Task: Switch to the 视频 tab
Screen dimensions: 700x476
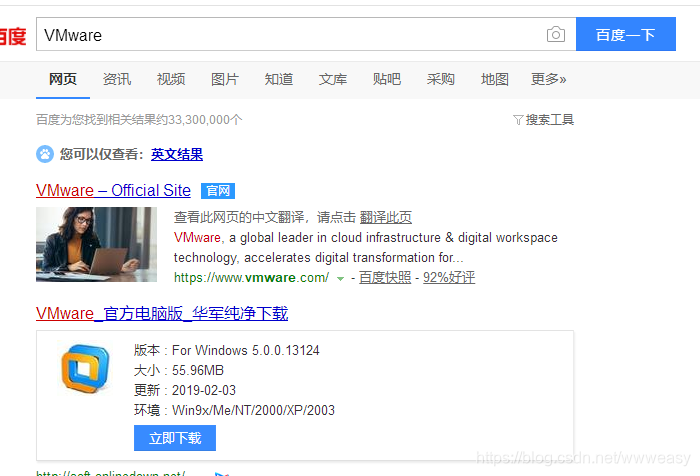Action: pyautogui.click(x=171, y=79)
